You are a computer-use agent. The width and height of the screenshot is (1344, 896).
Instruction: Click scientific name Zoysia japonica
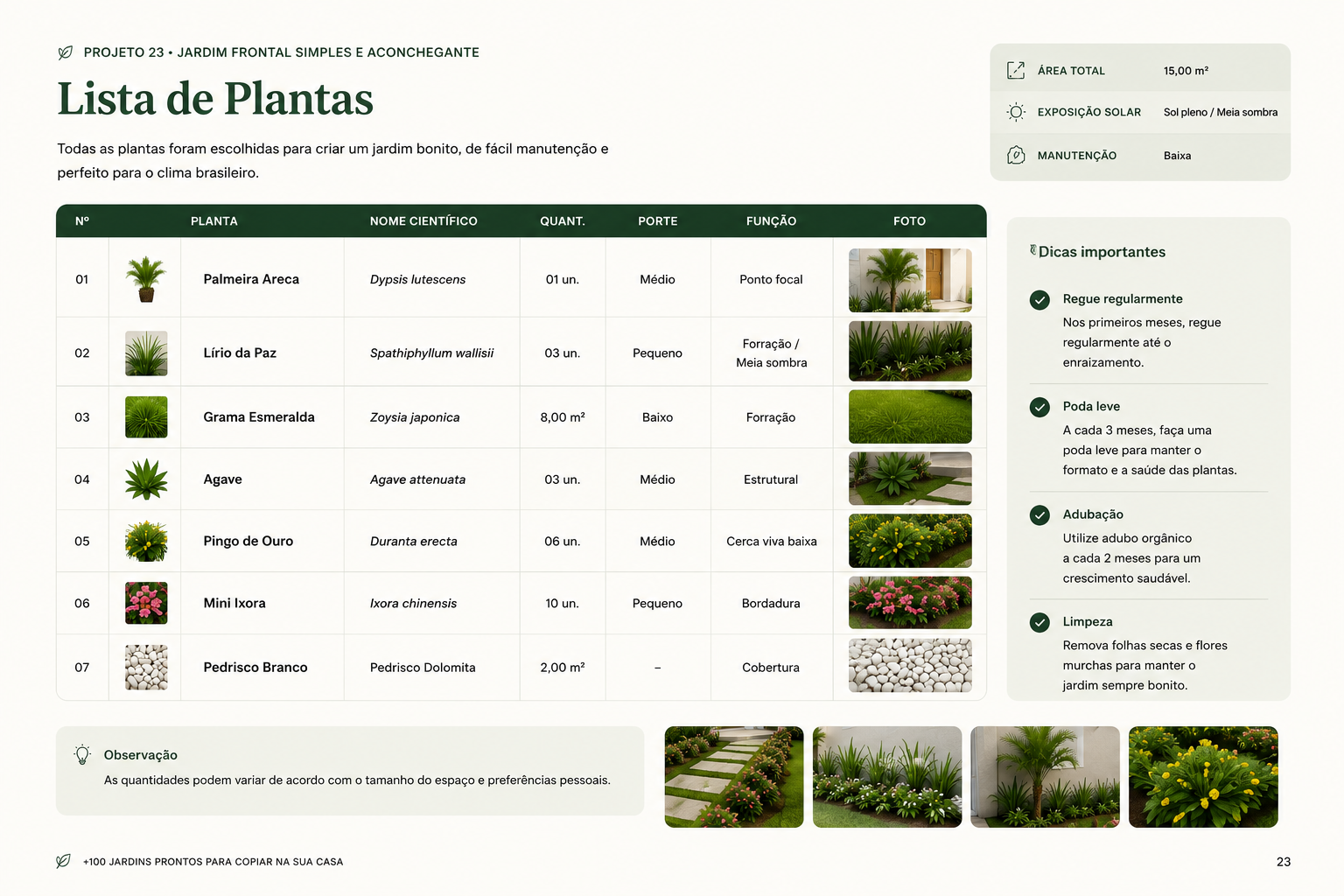coord(415,417)
